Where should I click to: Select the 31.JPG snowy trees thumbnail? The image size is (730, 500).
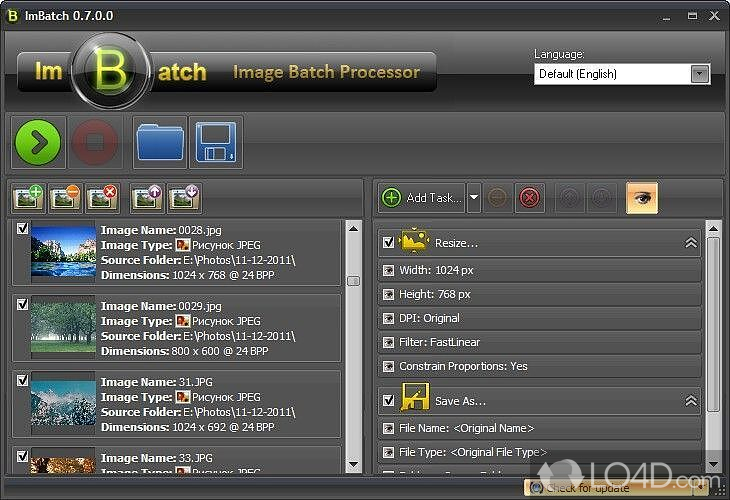point(63,403)
